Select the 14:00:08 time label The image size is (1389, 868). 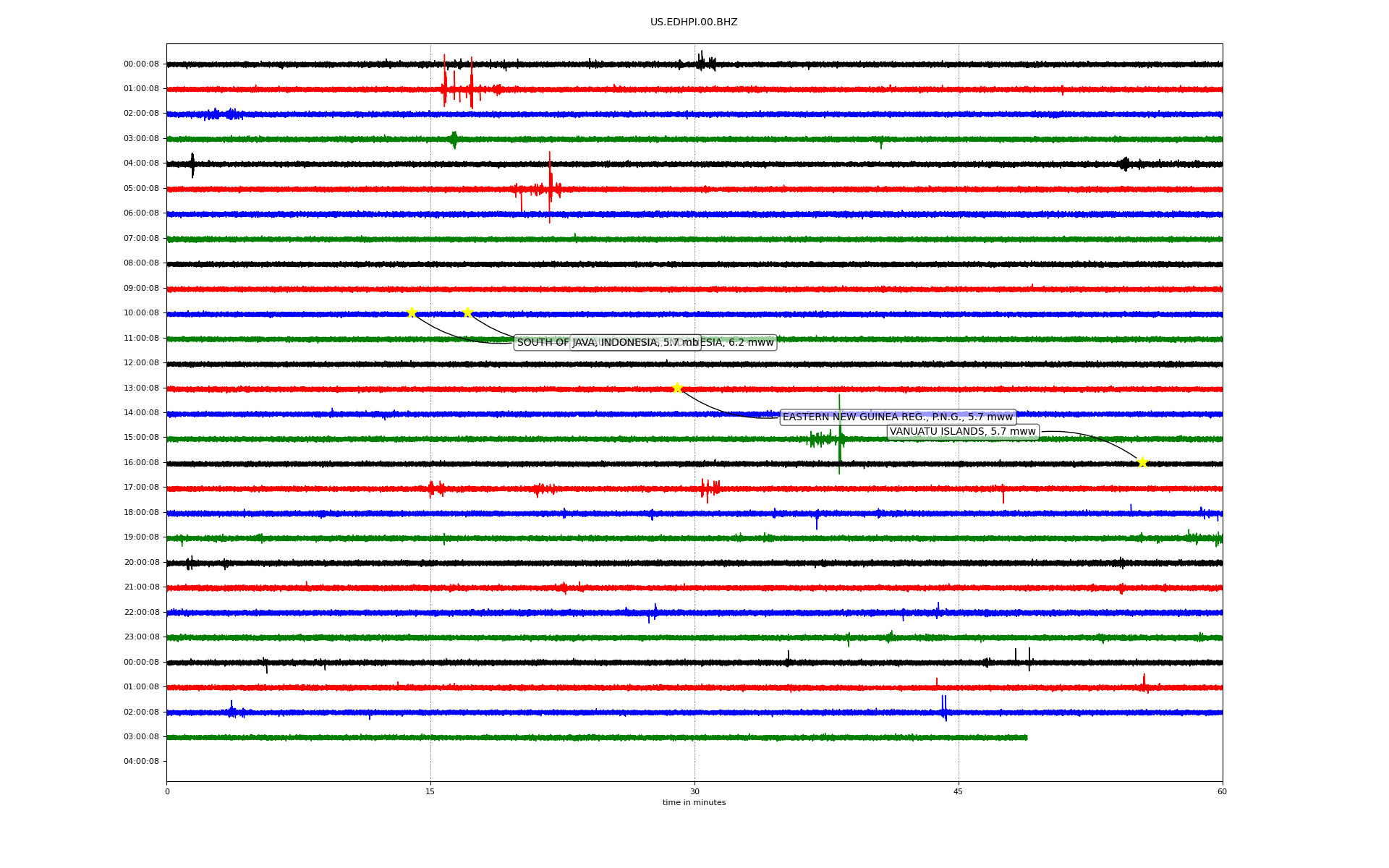141,413
